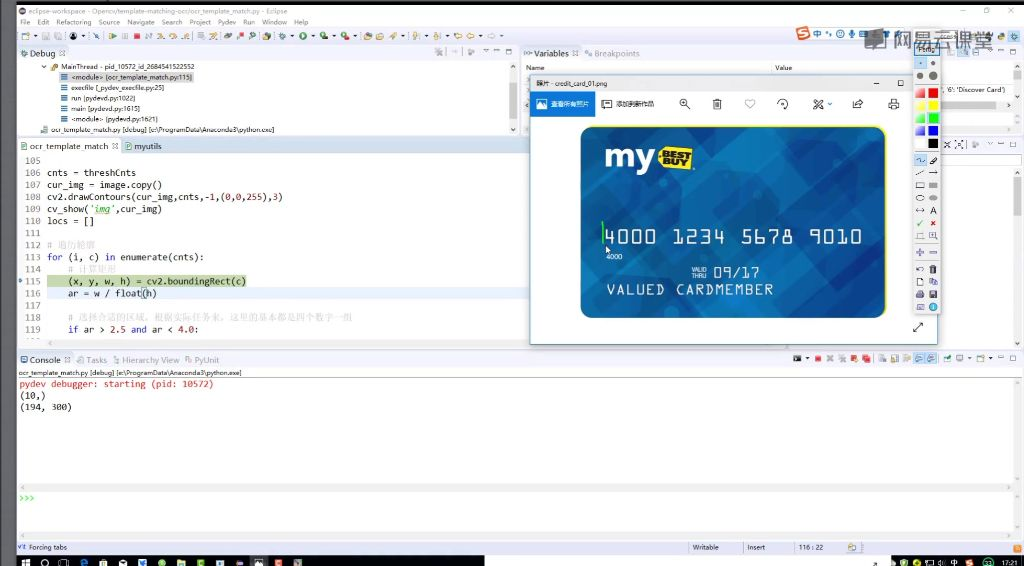Open the New wizard dropdown arrow
This screenshot has height=566, width=1024.
36,36
